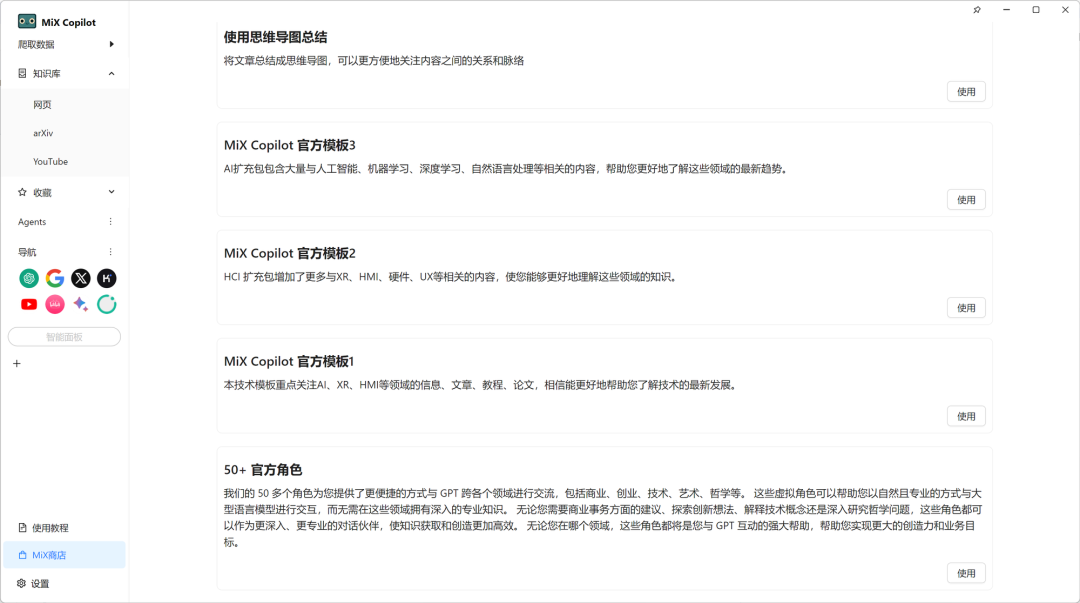Click 使用 for 50+ 官方角色
The height and width of the screenshot is (603, 1080).
pos(966,573)
